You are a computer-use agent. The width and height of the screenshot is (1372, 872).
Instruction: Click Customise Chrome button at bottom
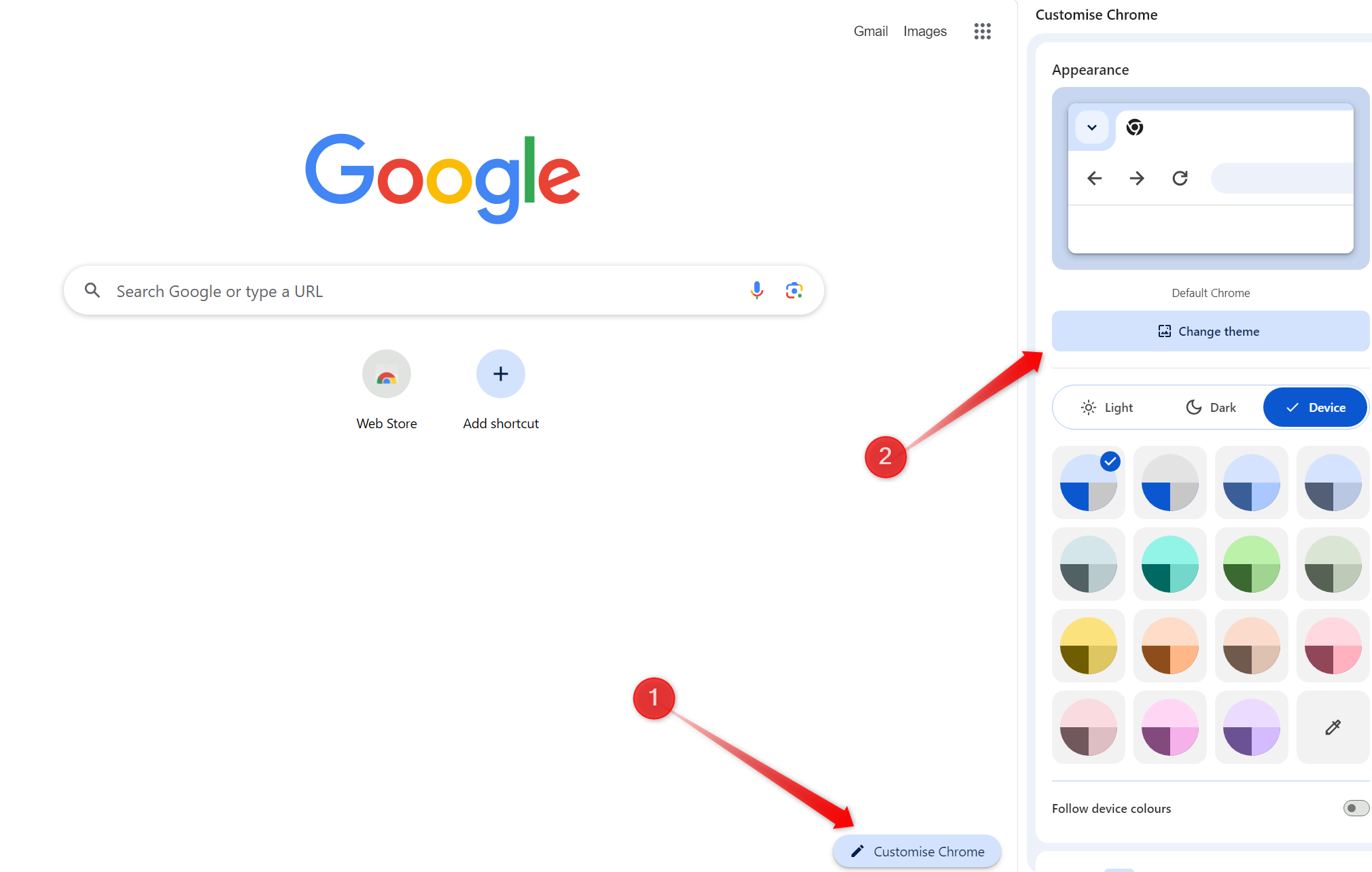coord(915,851)
